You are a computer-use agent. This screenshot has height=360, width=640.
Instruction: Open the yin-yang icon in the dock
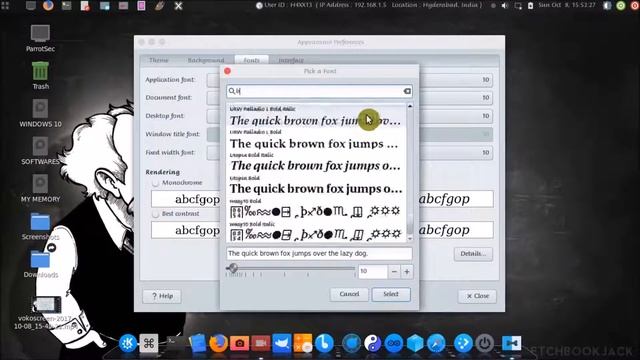tap(372, 343)
